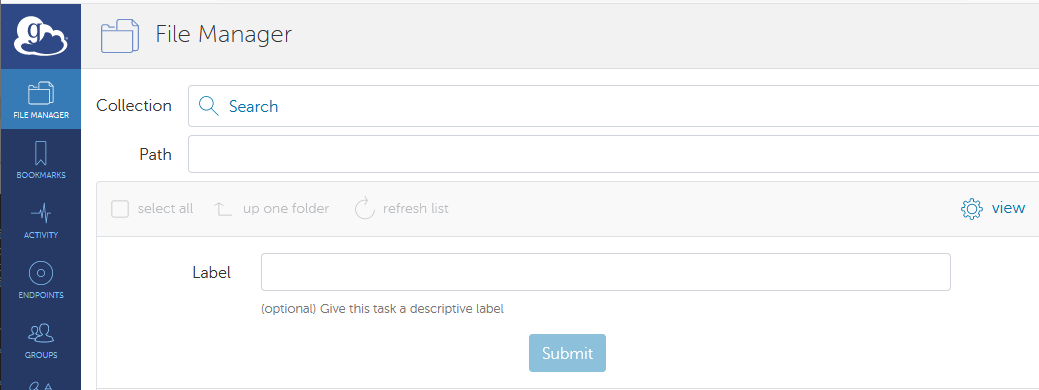This screenshot has width=1039, height=390.
Task: Check the select all checkbox
Action: point(120,209)
